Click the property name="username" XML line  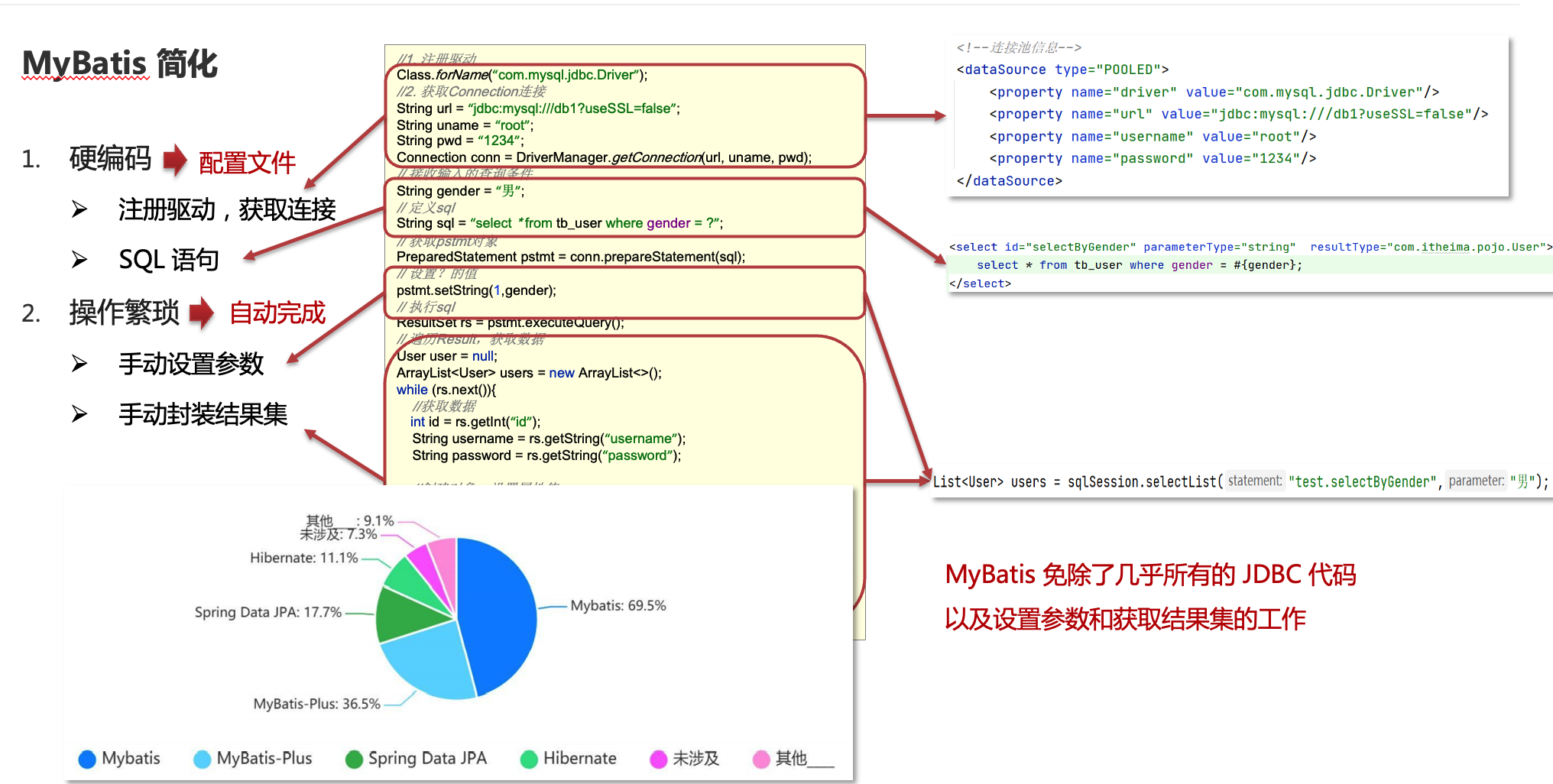(1153, 136)
